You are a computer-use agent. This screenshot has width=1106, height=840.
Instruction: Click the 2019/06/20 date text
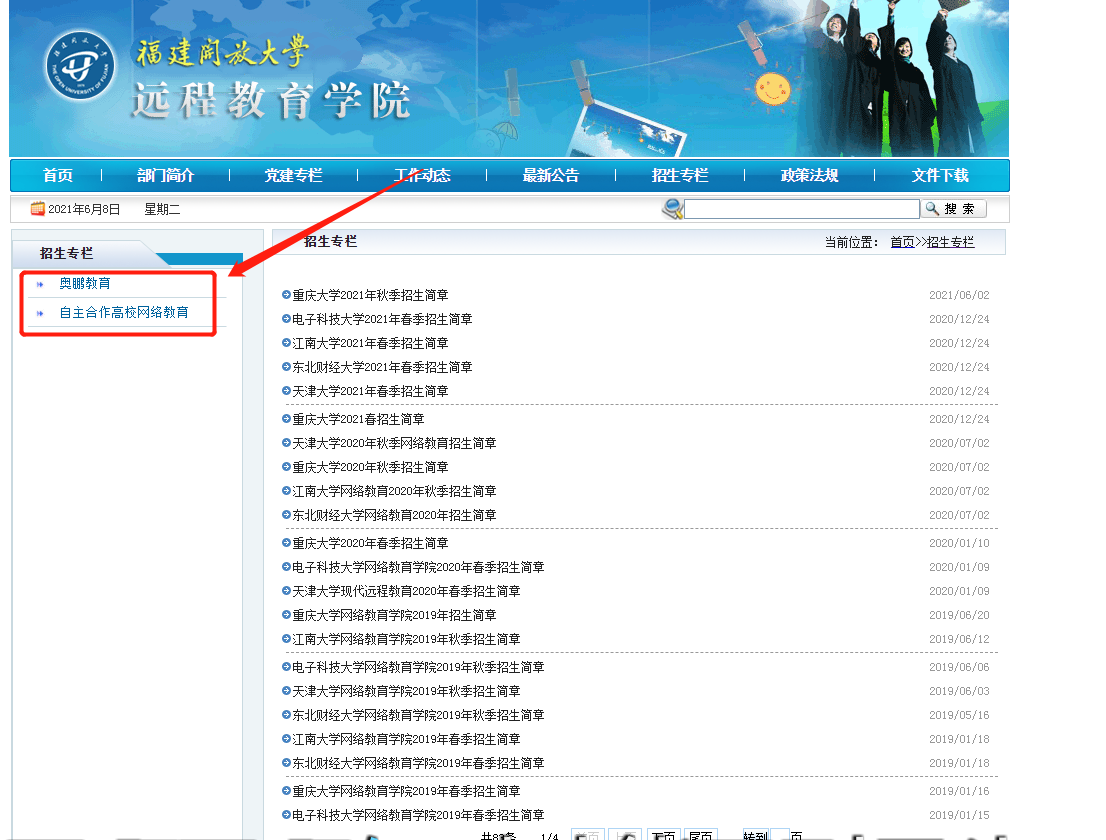click(959, 615)
